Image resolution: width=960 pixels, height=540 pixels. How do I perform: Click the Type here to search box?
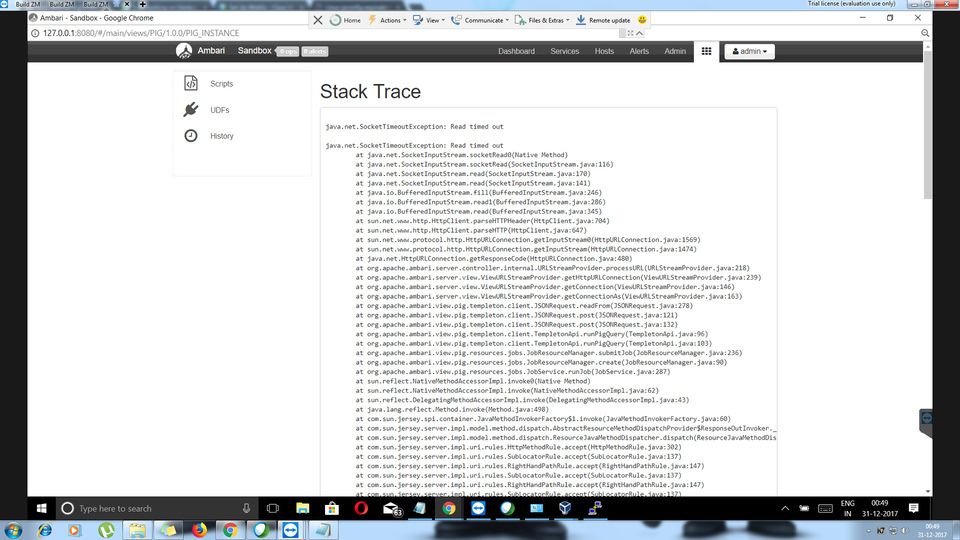coord(156,508)
